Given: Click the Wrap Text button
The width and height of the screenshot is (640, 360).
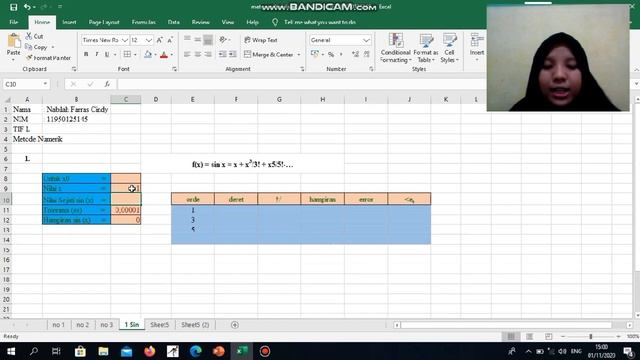Looking at the screenshot, I should (261, 40).
